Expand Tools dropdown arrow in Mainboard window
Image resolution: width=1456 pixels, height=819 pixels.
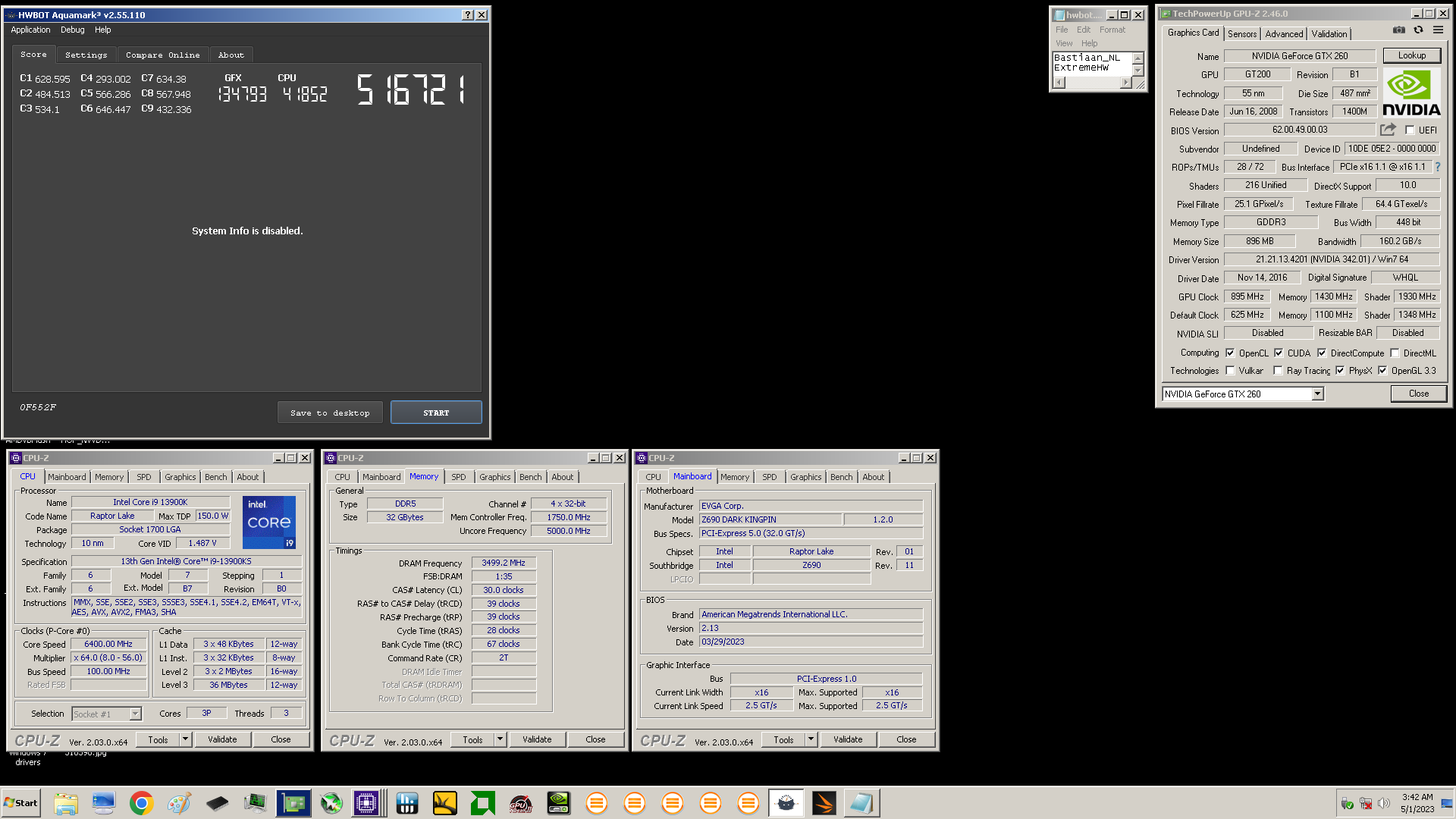coord(811,739)
